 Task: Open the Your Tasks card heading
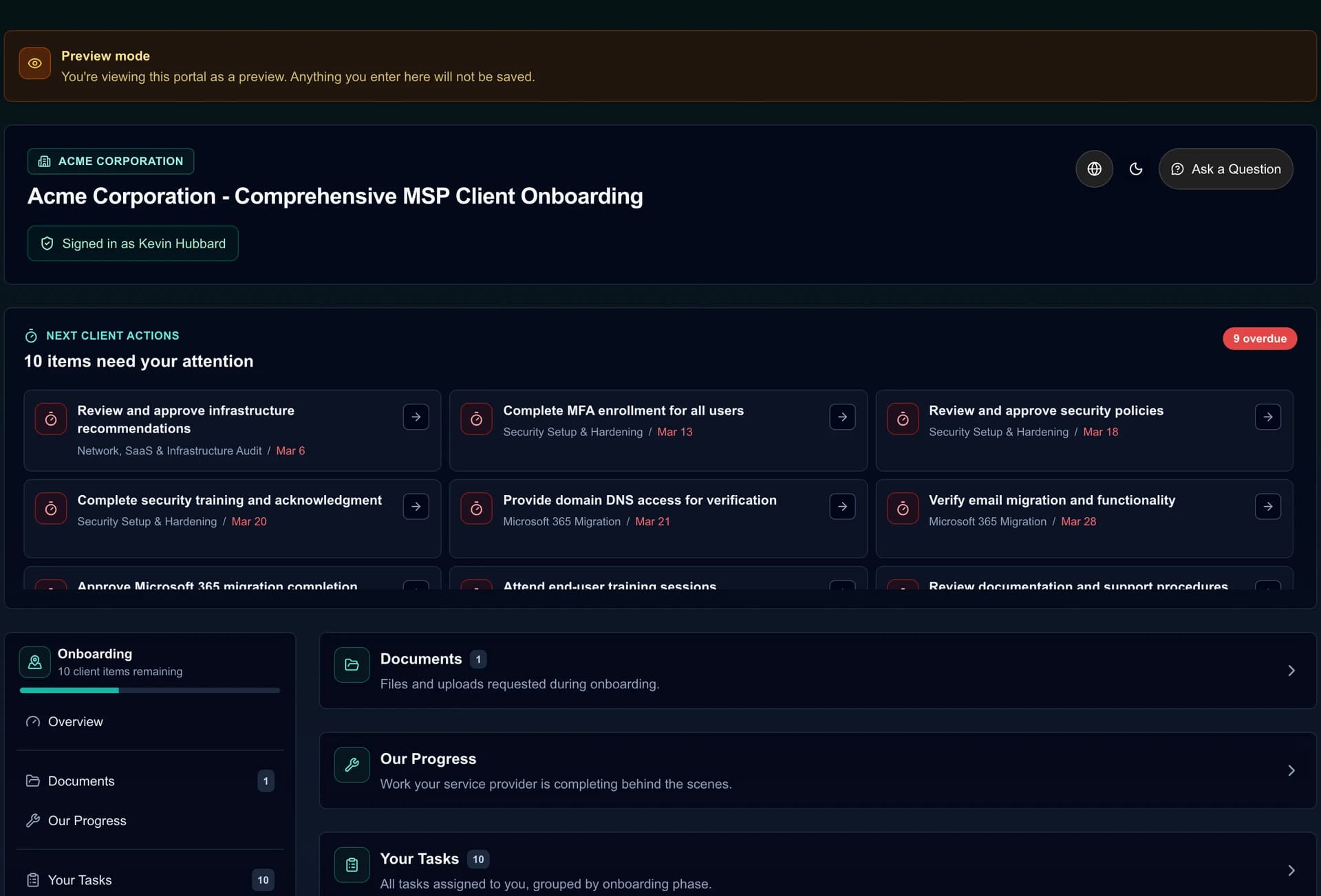point(420,859)
